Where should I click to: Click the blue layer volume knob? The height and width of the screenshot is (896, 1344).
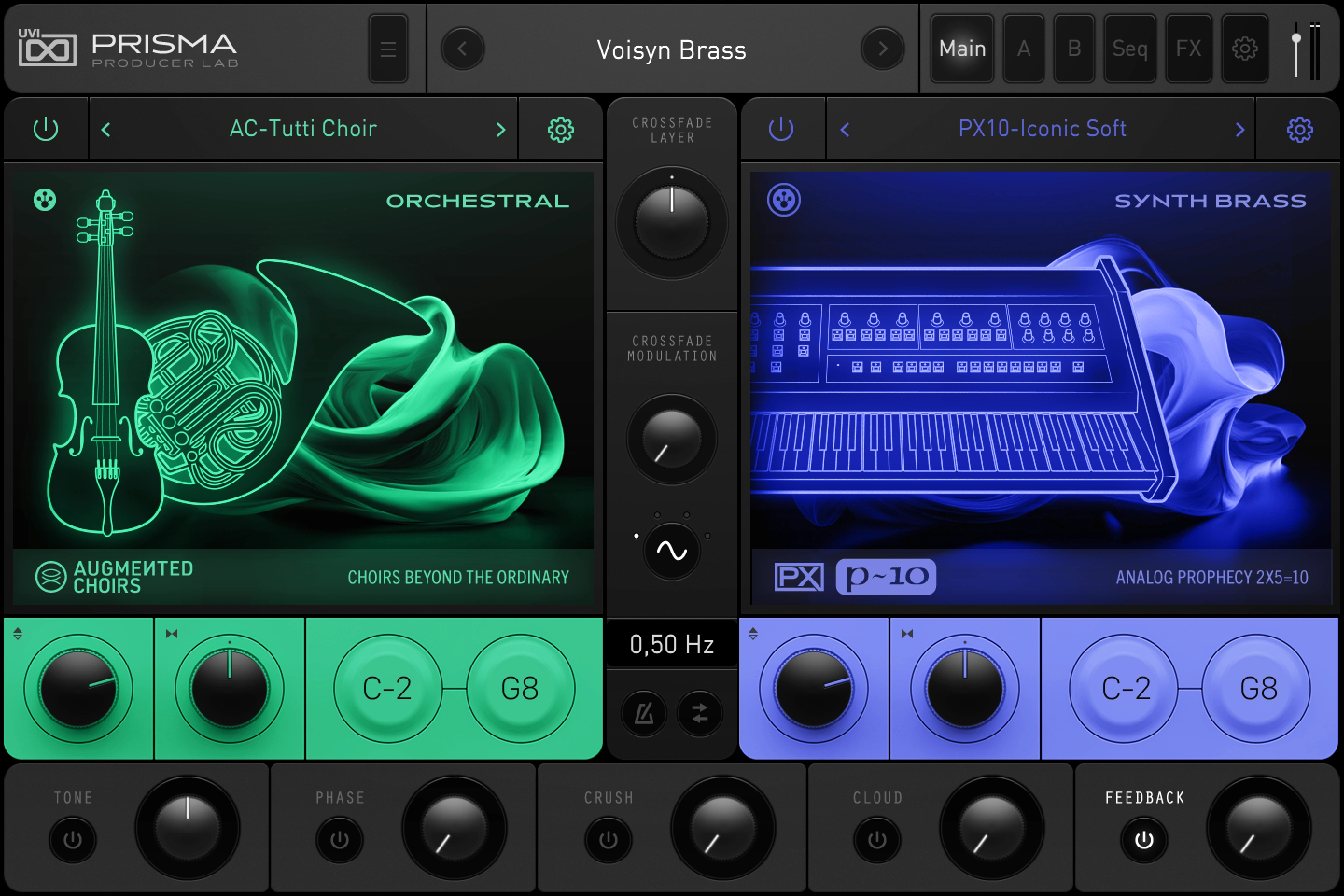point(814,689)
